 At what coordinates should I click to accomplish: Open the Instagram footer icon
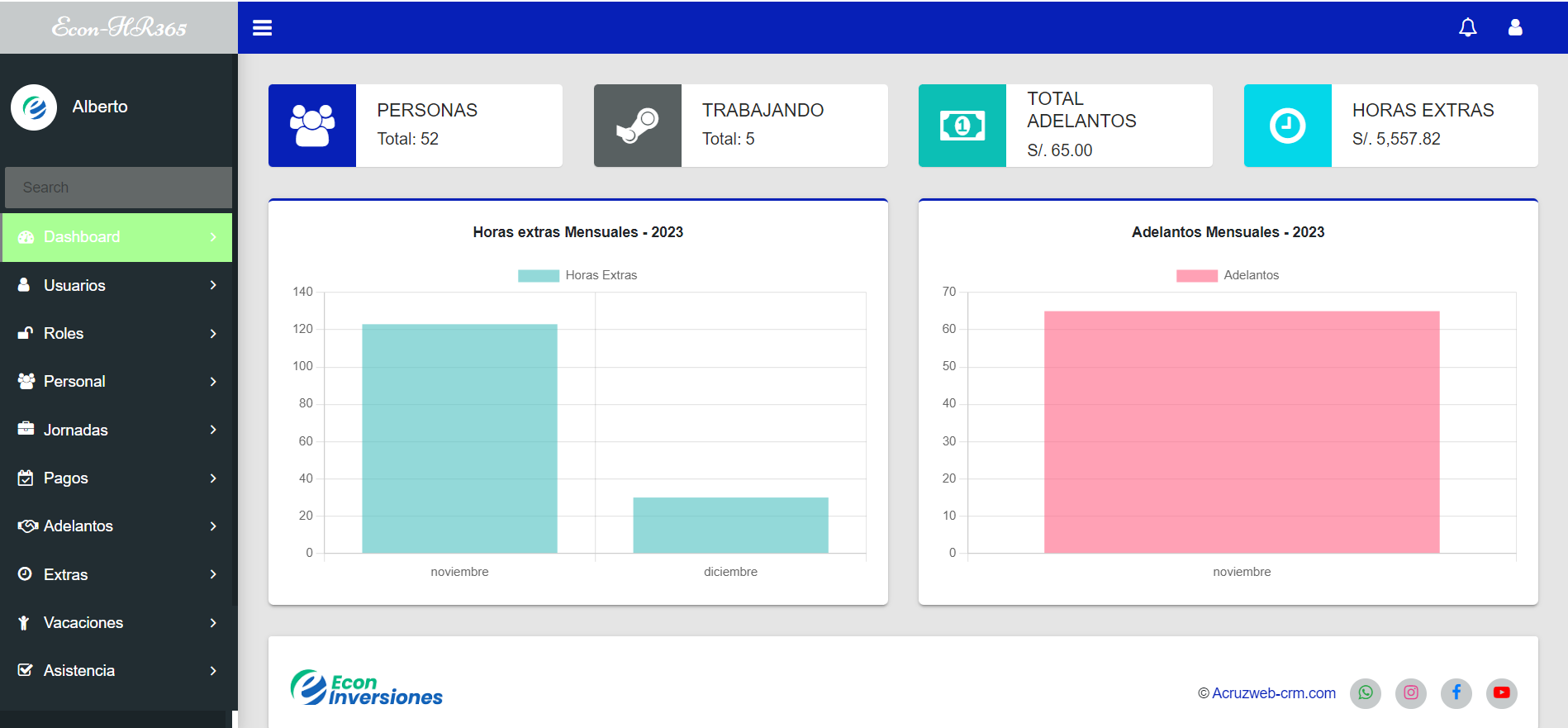1411,692
